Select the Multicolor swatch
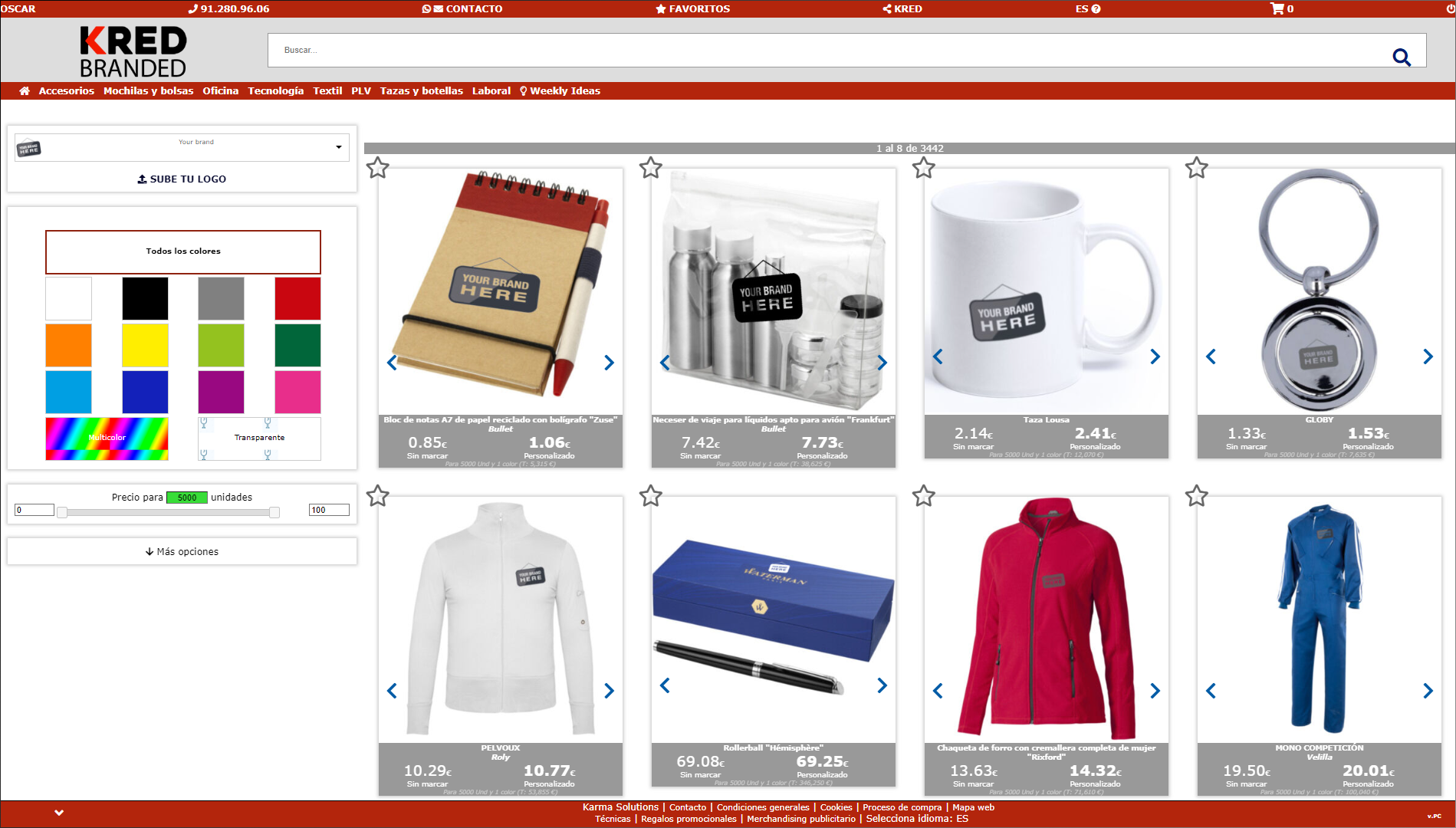 click(107, 439)
